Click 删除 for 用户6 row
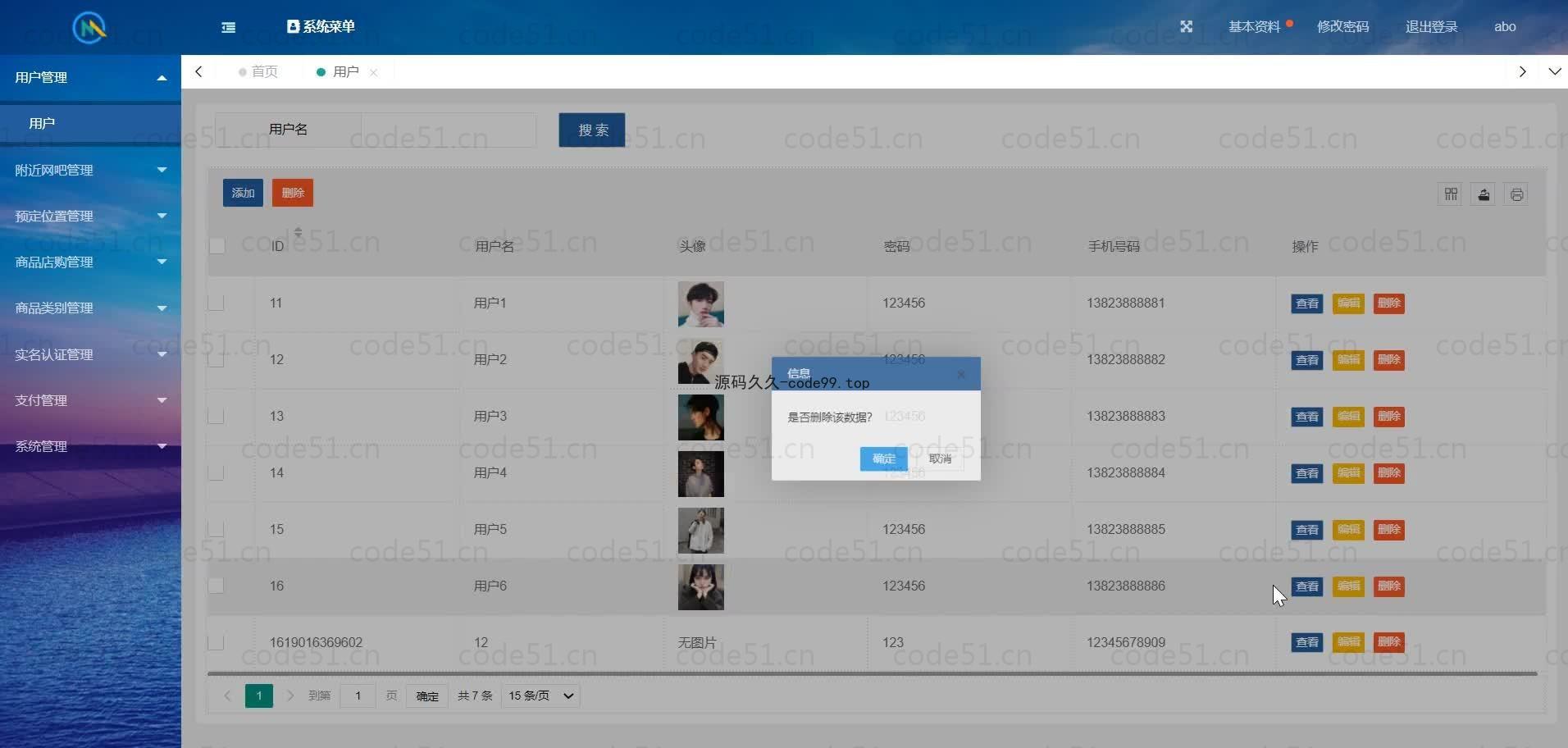Image resolution: width=1568 pixels, height=748 pixels. click(x=1389, y=586)
